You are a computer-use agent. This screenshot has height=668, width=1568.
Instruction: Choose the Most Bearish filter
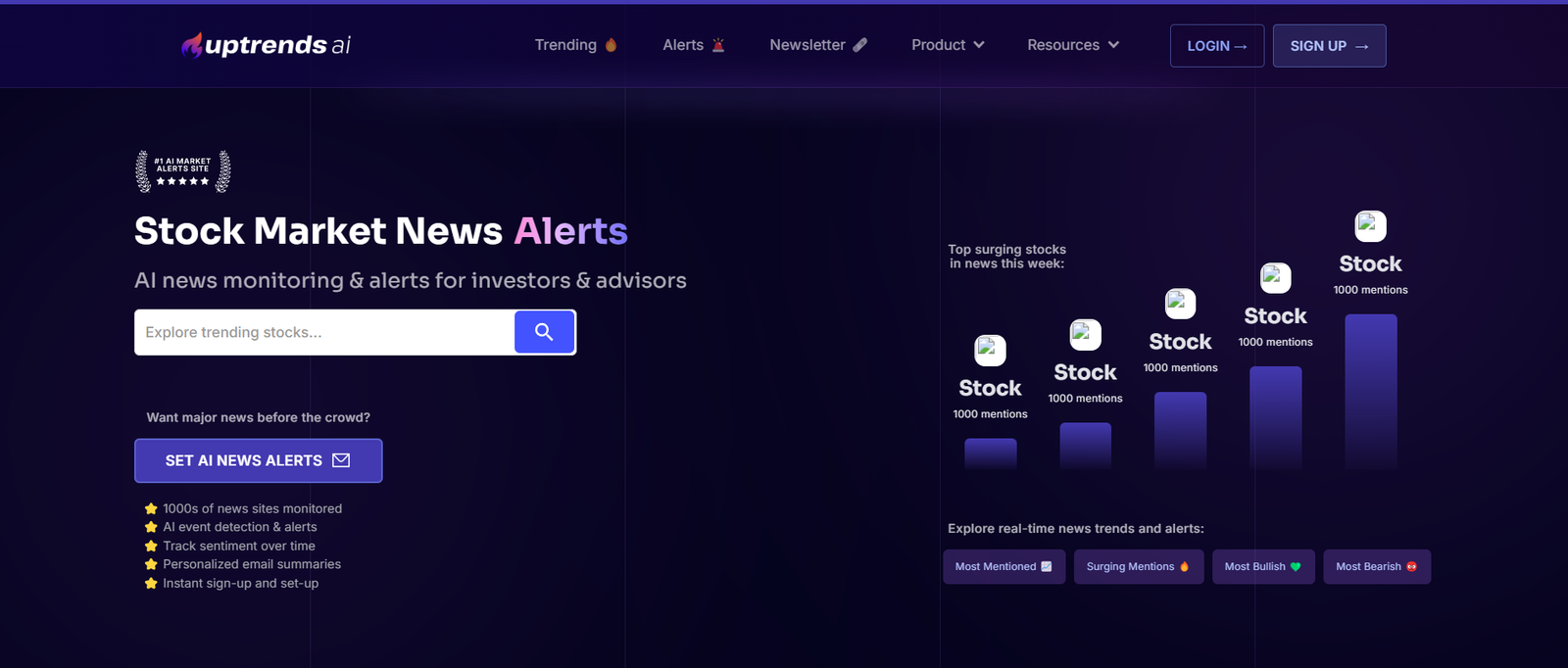pyautogui.click(x=1376, y=567)
